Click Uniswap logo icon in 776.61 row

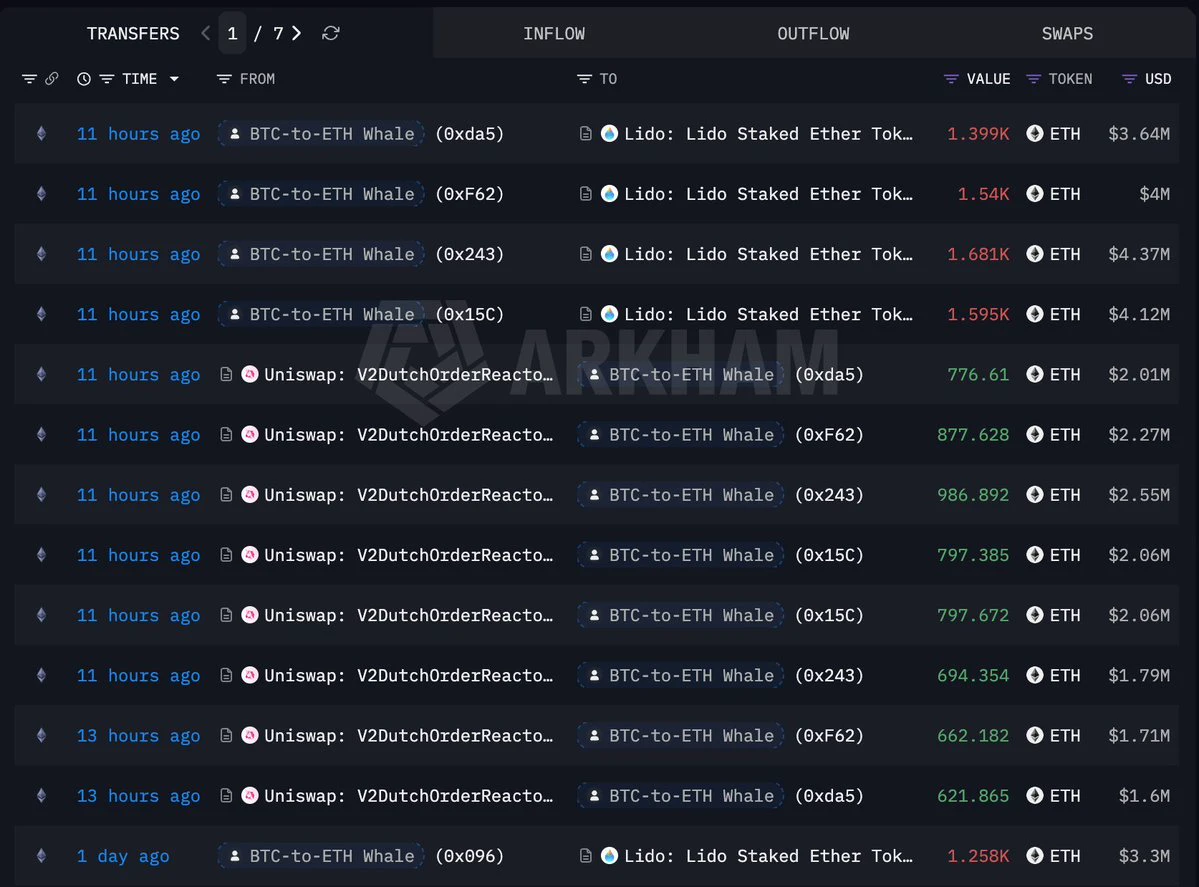250,375
